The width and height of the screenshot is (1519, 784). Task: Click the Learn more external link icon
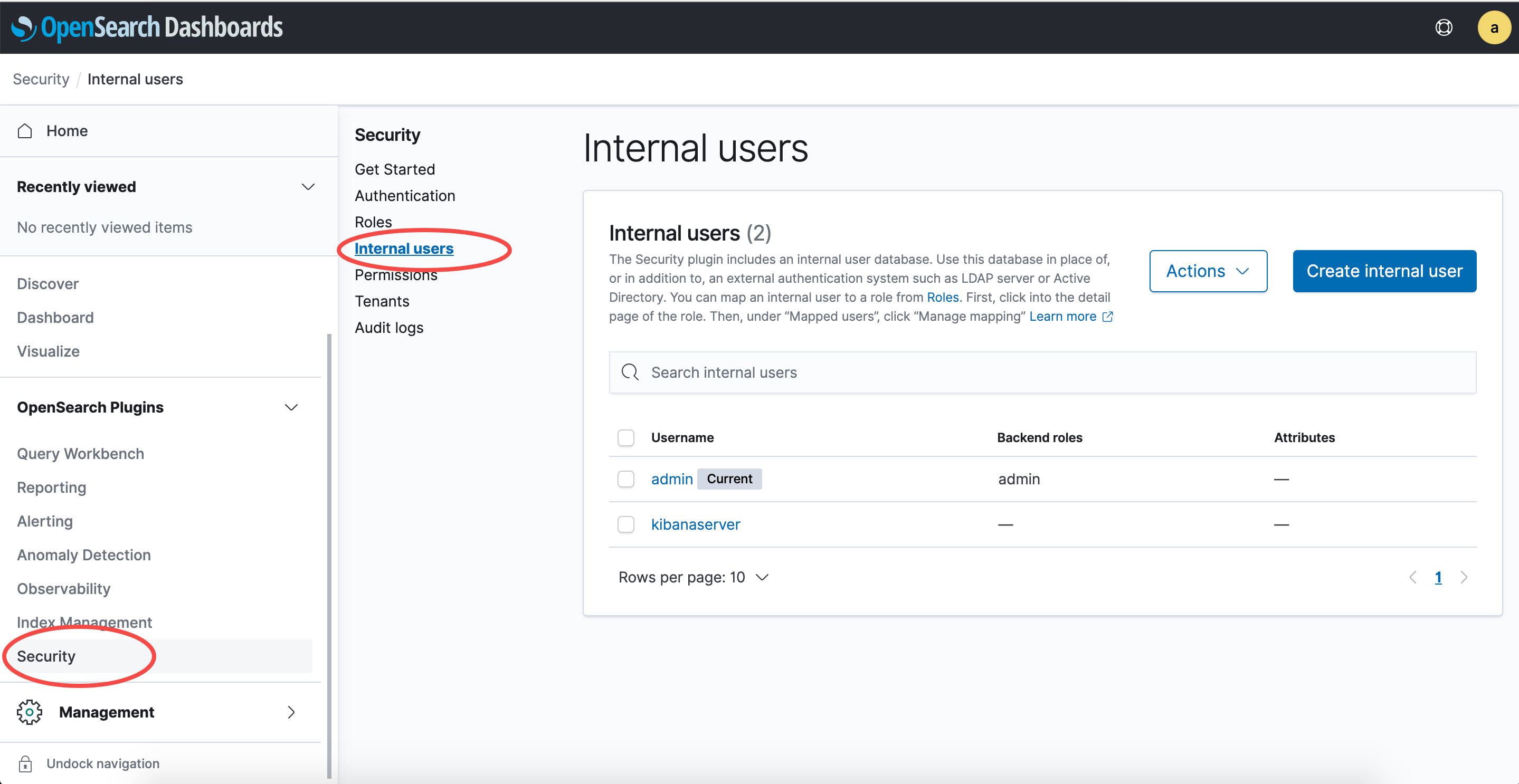(x=1107, y=317)
